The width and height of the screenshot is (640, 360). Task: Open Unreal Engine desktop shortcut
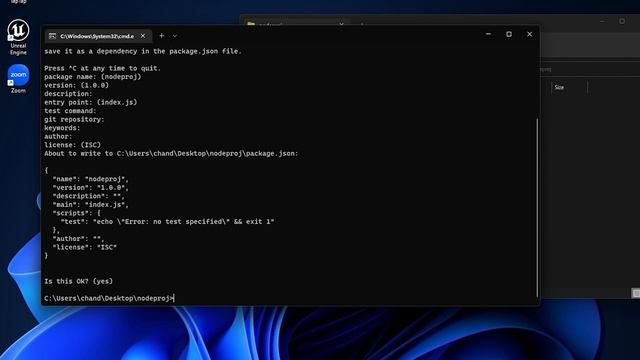[18, 37]
